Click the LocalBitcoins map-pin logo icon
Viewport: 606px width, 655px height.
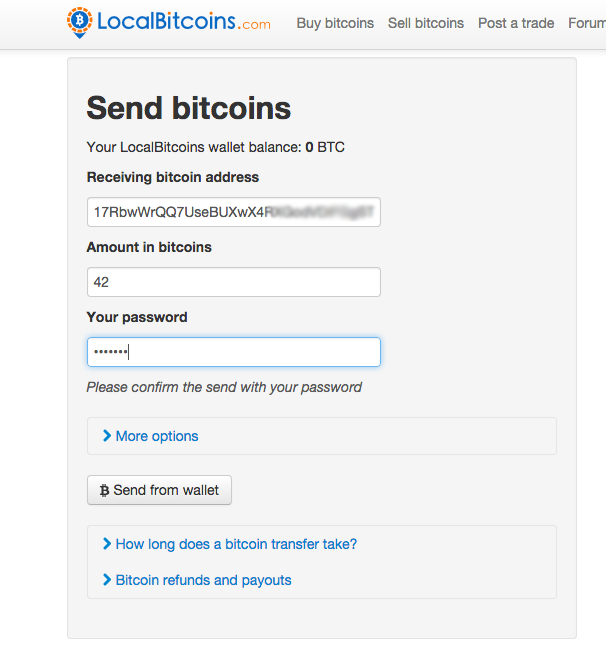click(80, 22)
